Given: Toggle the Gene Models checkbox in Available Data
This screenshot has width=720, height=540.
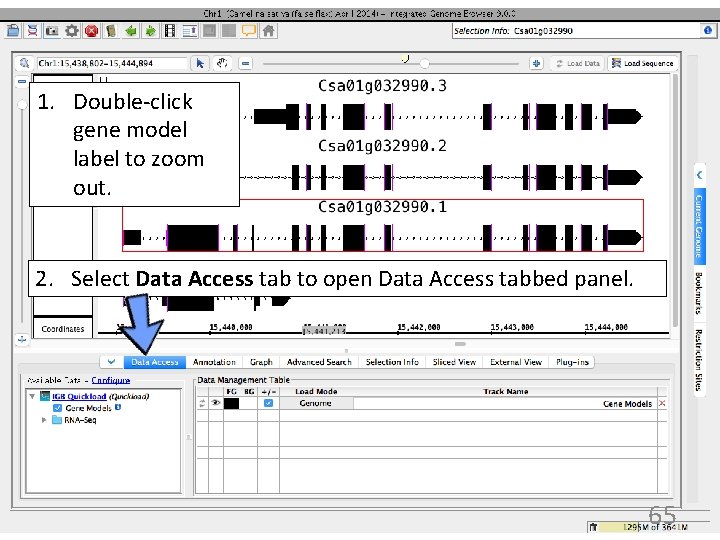Looking at the screenshot, I should click(57, 408).
